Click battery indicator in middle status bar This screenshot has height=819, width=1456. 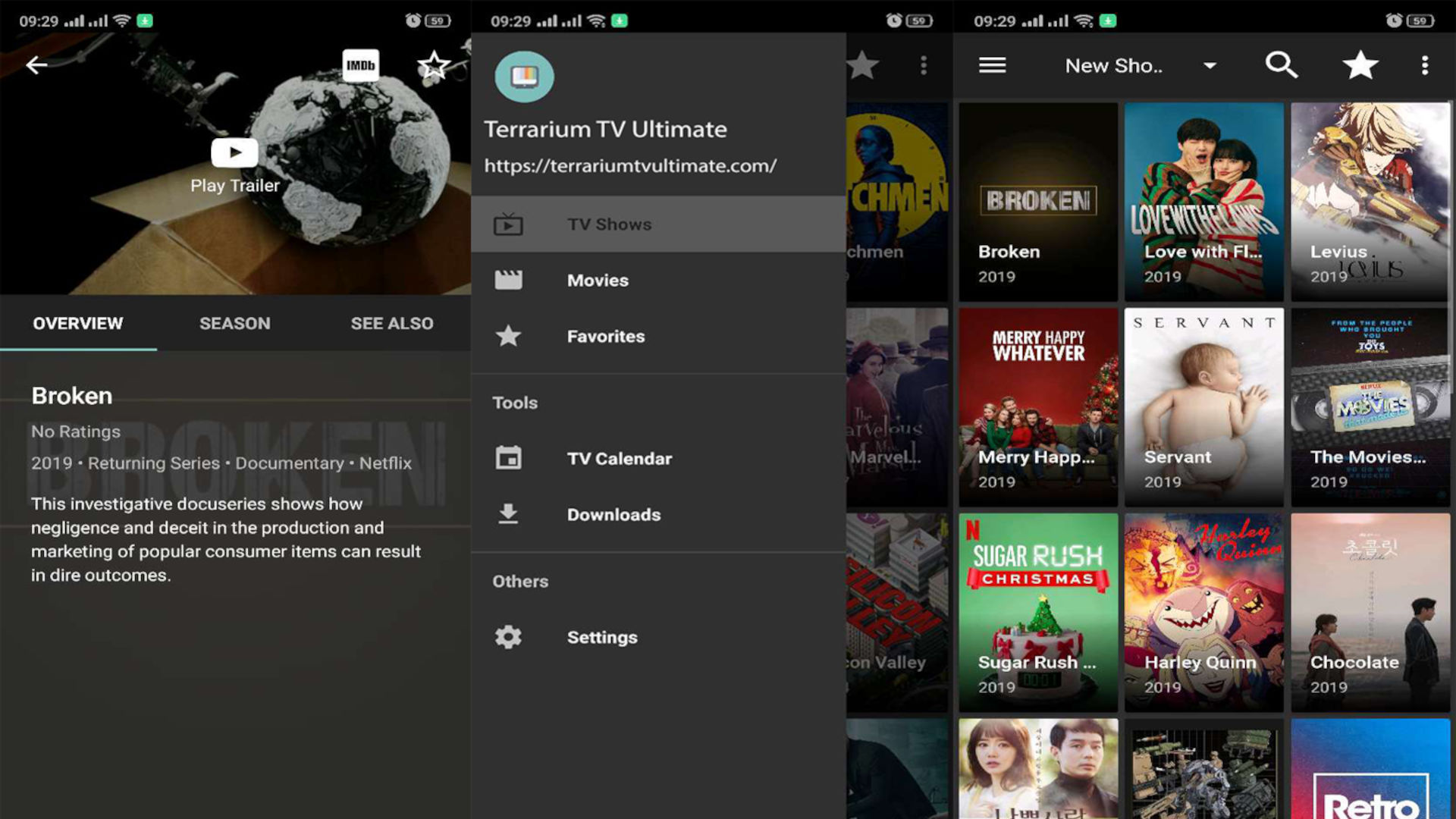919,20
